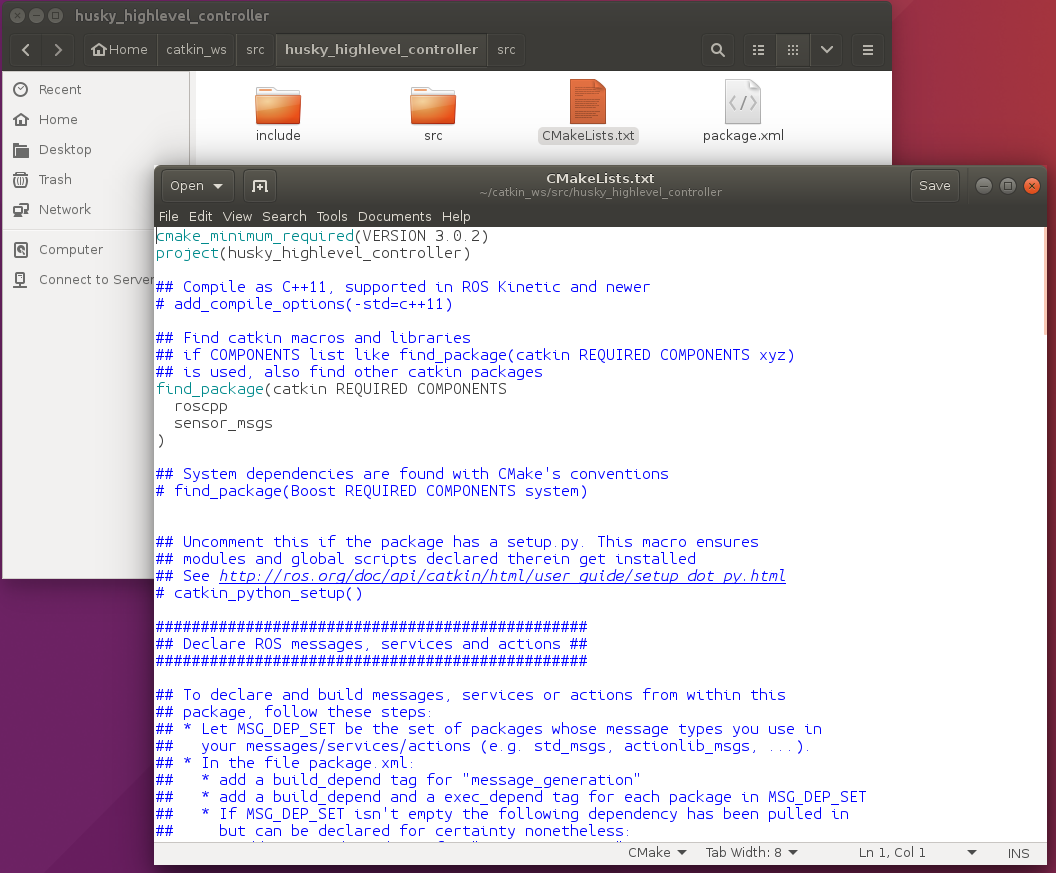Click the 'roscpp' line in editor
The image size is (1056, 873).
[x=201, y=406]
